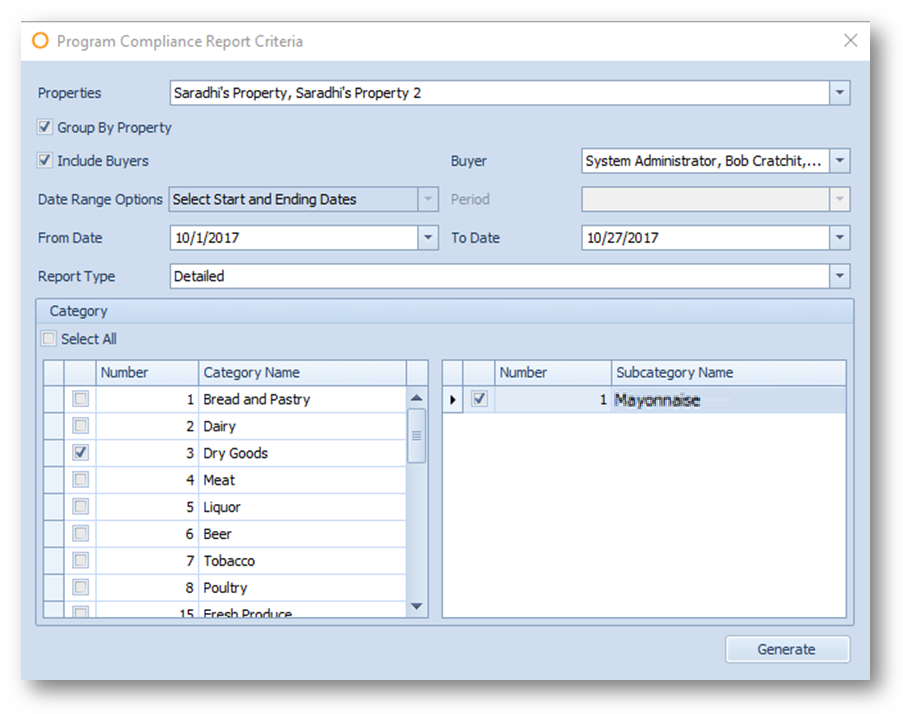This screenshot has width=903, height=714.
Task: Expand the Buyer dropdown
Action: point(840,161)
